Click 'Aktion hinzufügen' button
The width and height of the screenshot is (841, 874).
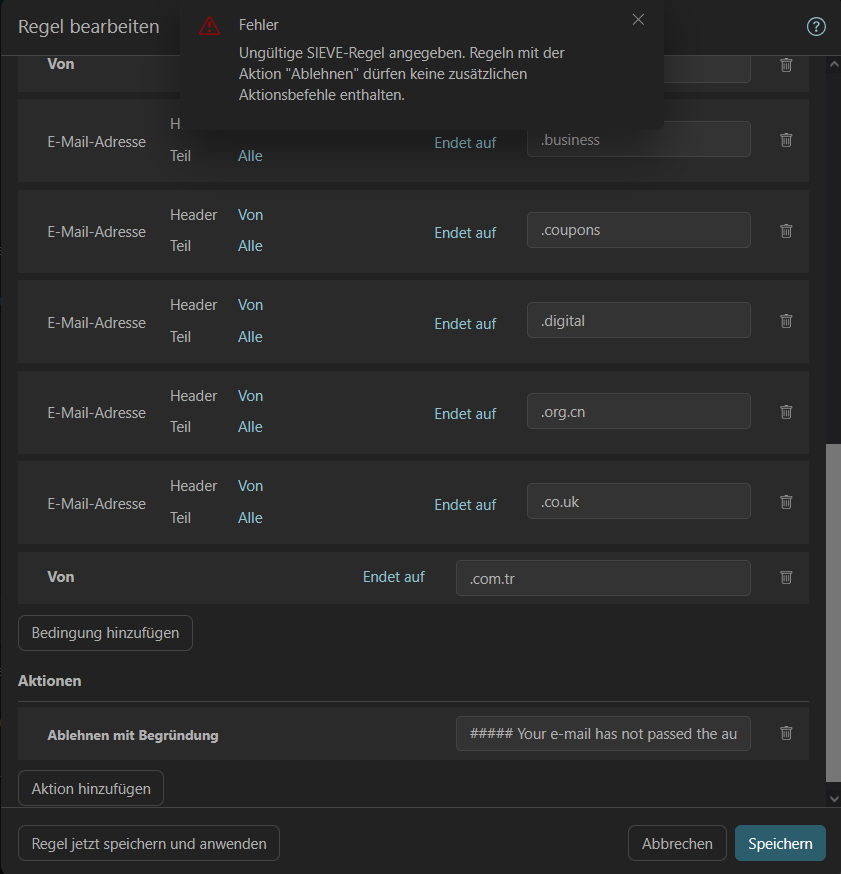[91, 789]
